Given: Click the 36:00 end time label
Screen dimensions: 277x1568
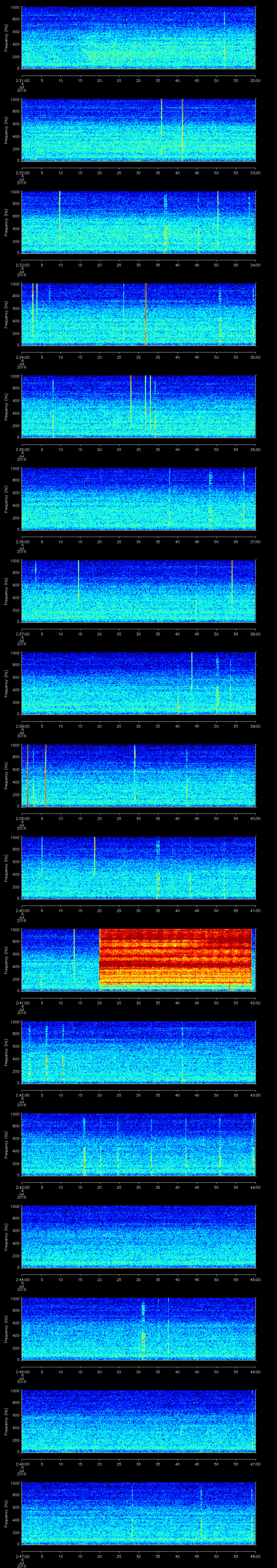Looking at the screenshot, I should point(255,449).
